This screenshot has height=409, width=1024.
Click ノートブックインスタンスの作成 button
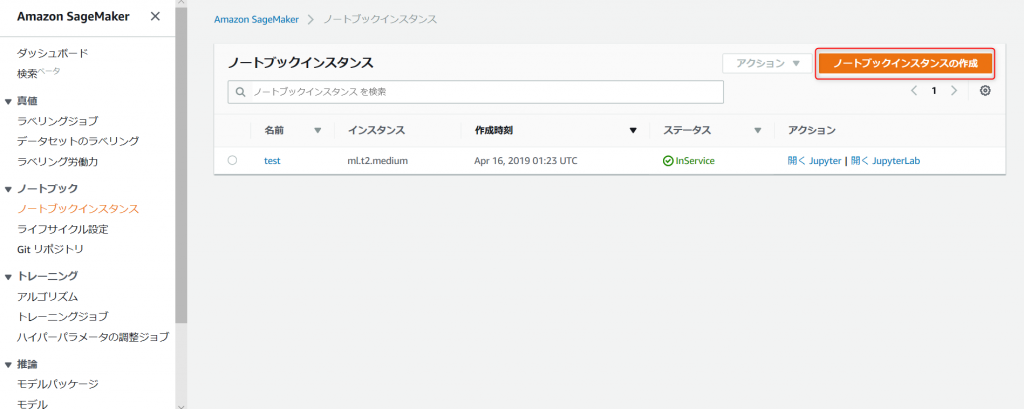905,63
